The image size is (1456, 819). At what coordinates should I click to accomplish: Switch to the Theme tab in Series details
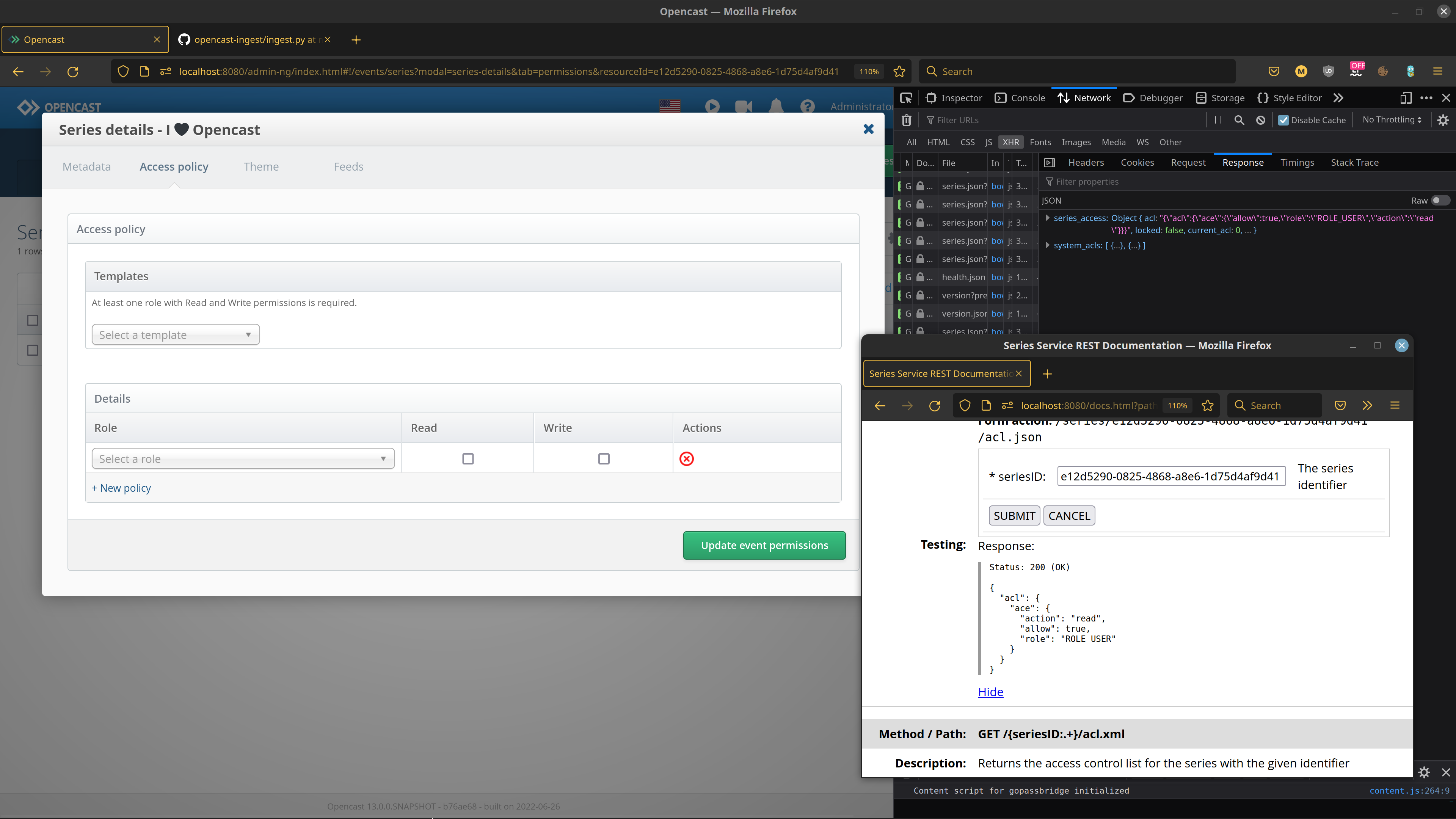point(261,166)
